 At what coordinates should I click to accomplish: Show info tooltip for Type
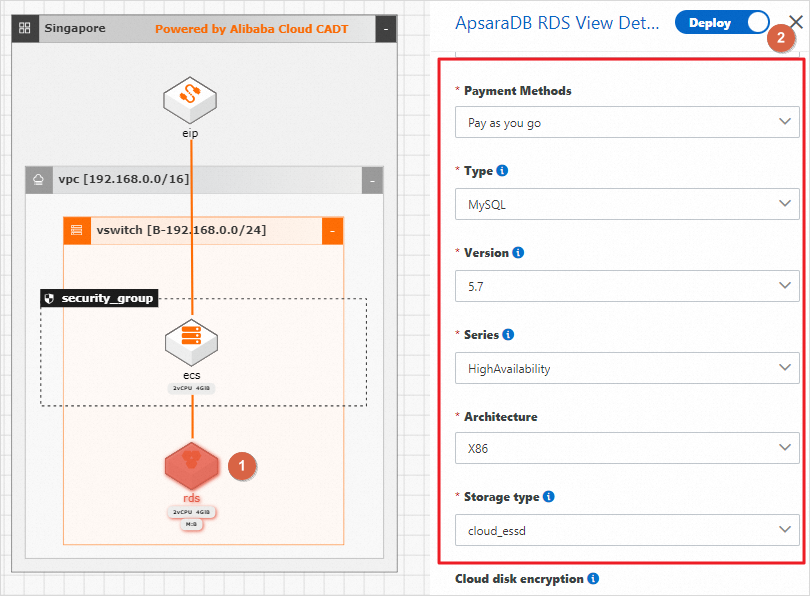(x=502, y=170)
